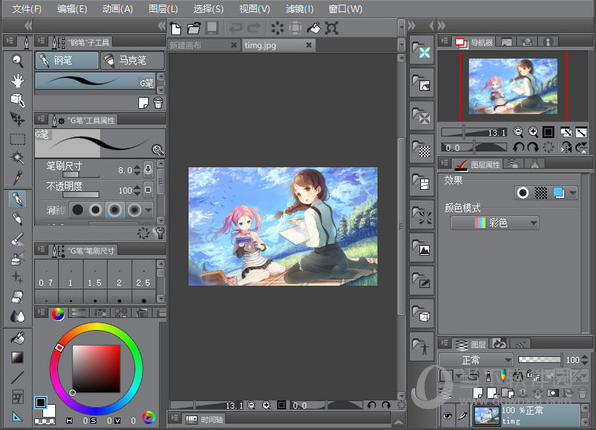Select the 马克笔 marker sub tool
The height and width of the screenshot is (430, 596).
(x=132, y=60)
